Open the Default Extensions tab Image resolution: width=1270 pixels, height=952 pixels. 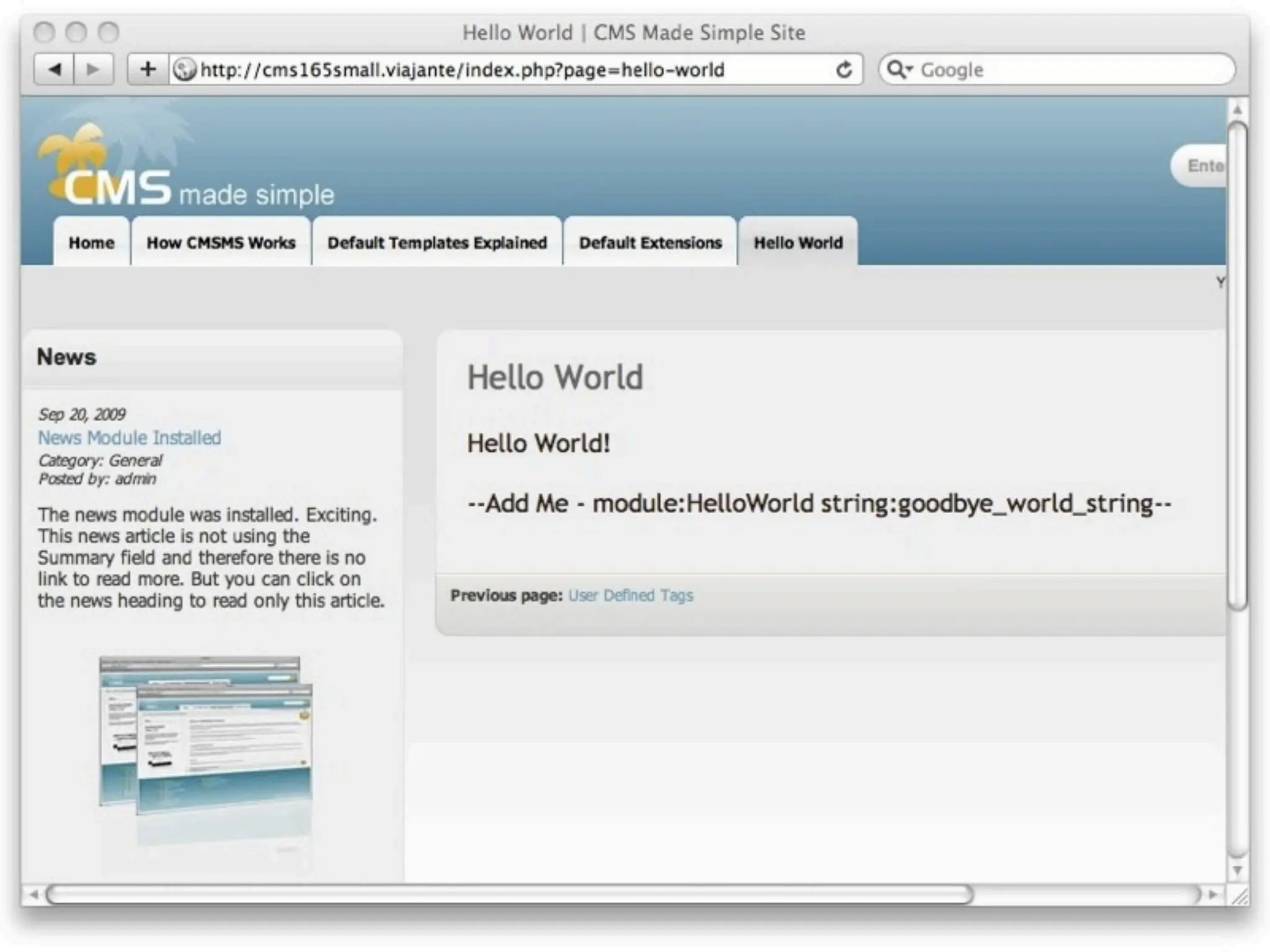[651, 242]
